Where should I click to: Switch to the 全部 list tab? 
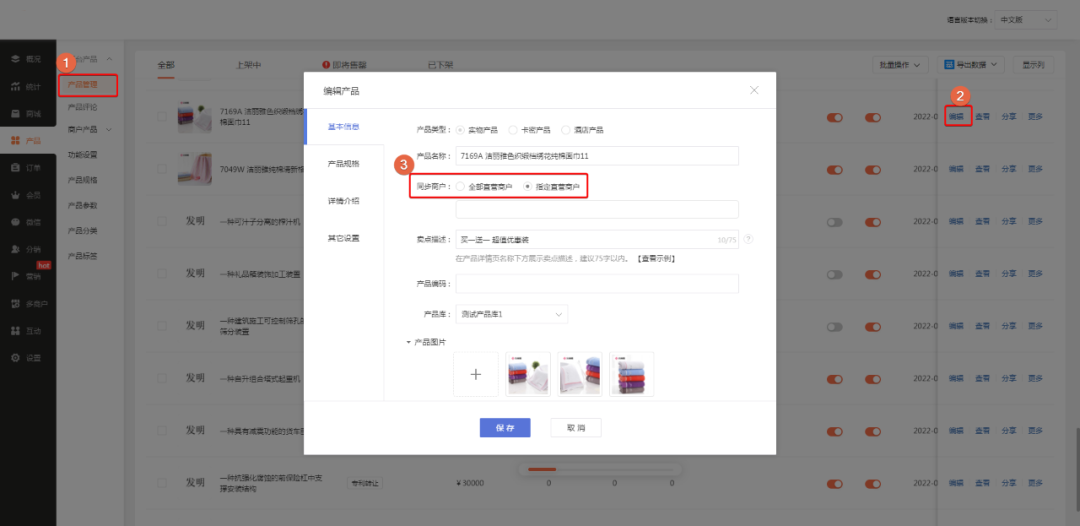coord(166,65)
